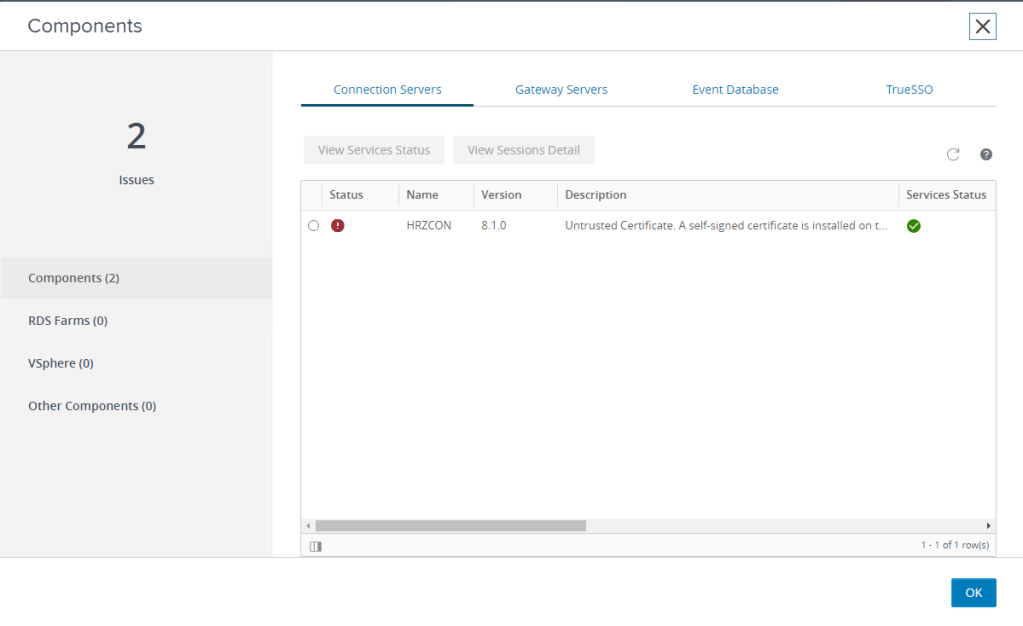Image resolution: width=1023 pixels, height=626 pixels.
Task: Open the Event Database tab
Action: coord(735,90)
